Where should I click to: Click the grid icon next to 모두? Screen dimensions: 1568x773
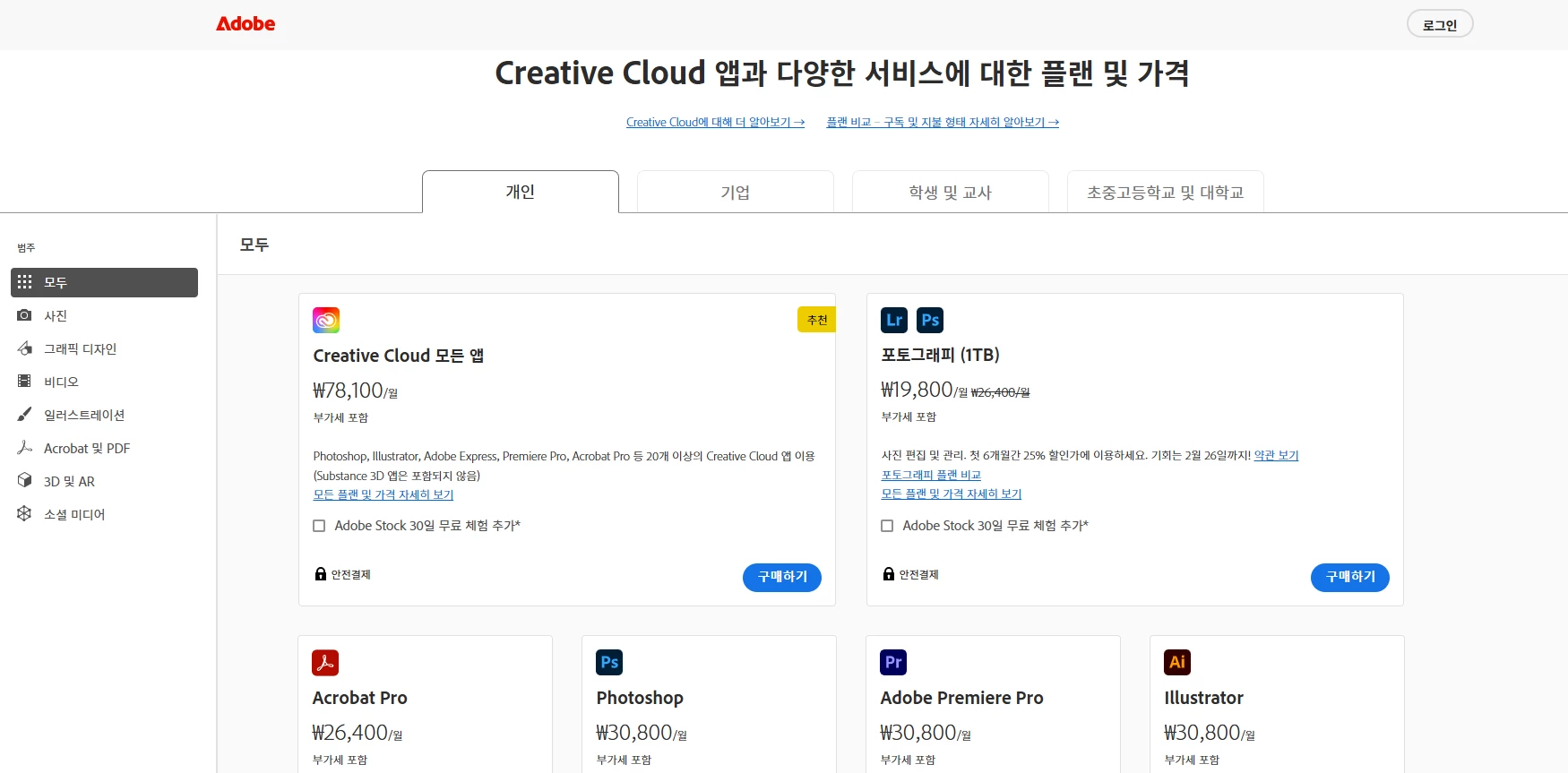(x=24, y=282)
